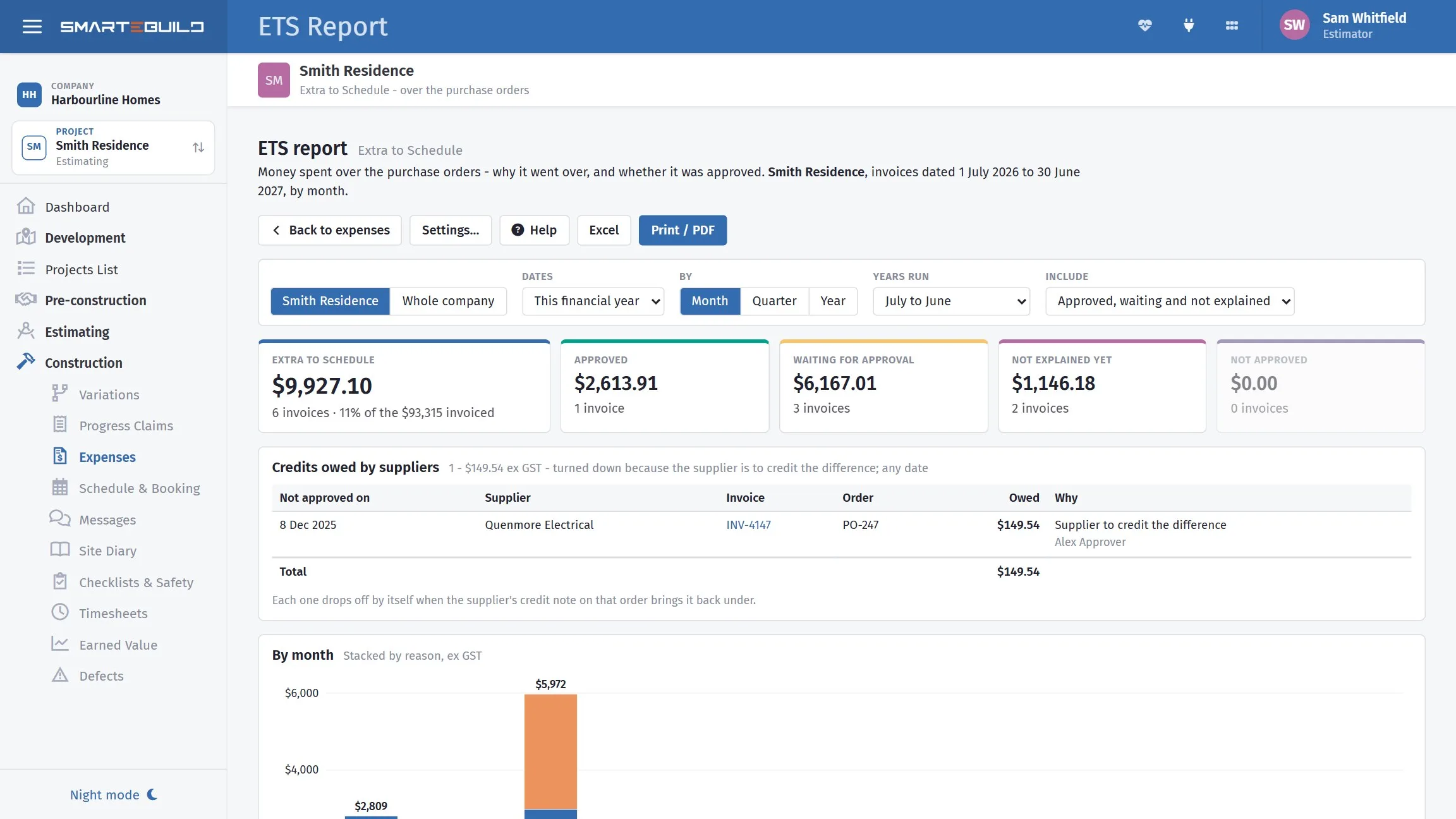Click the heartbeat health icon in header
1456x819 pixels.
coord(1145,26)
